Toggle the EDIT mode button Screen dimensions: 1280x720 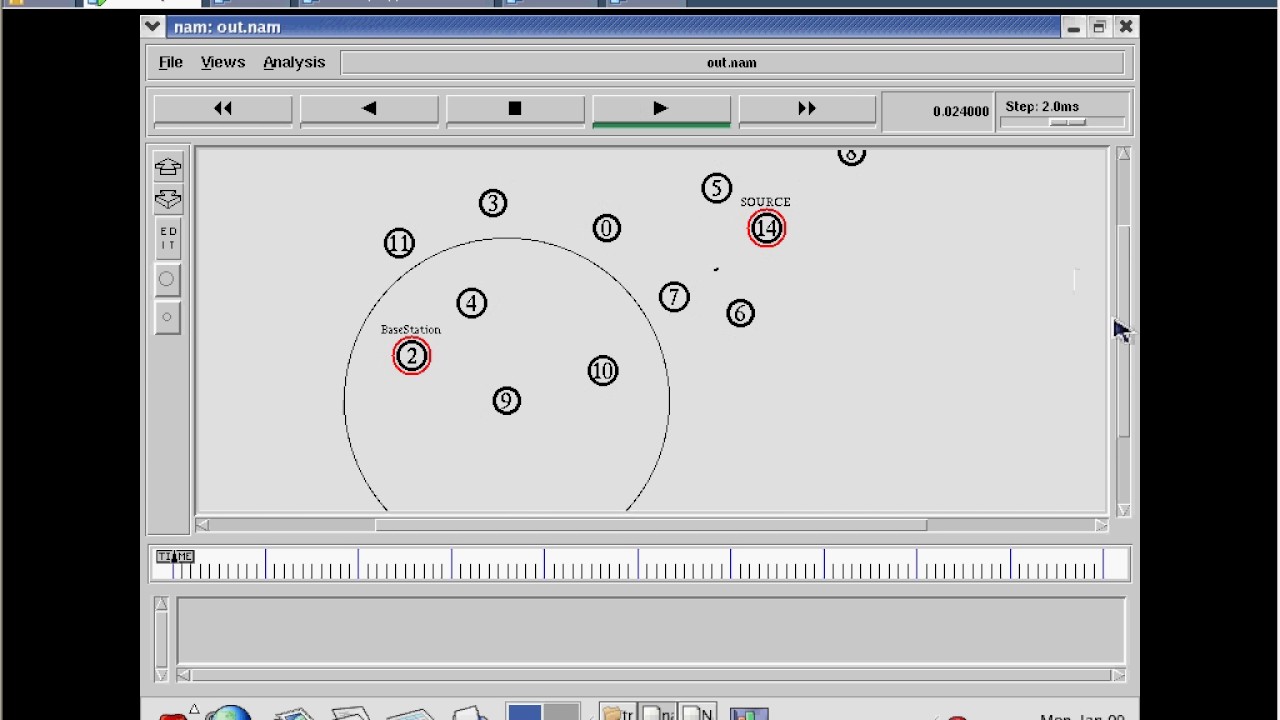point(168,239)
